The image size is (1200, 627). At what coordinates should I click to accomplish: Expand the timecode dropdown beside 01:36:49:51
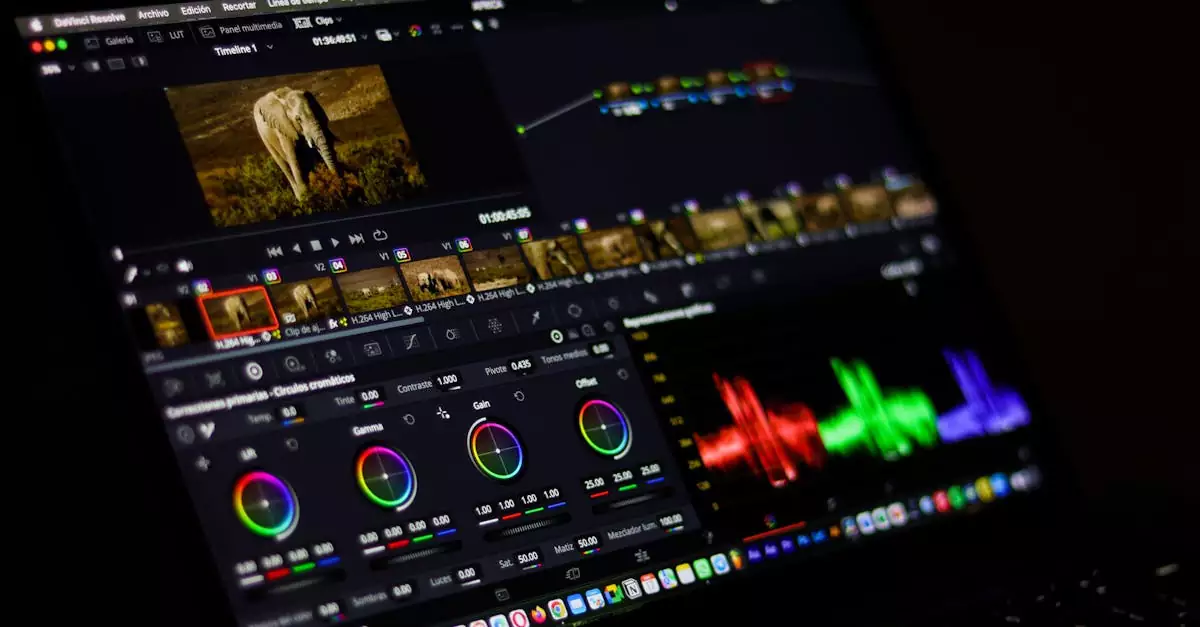[x=364, y=36]
